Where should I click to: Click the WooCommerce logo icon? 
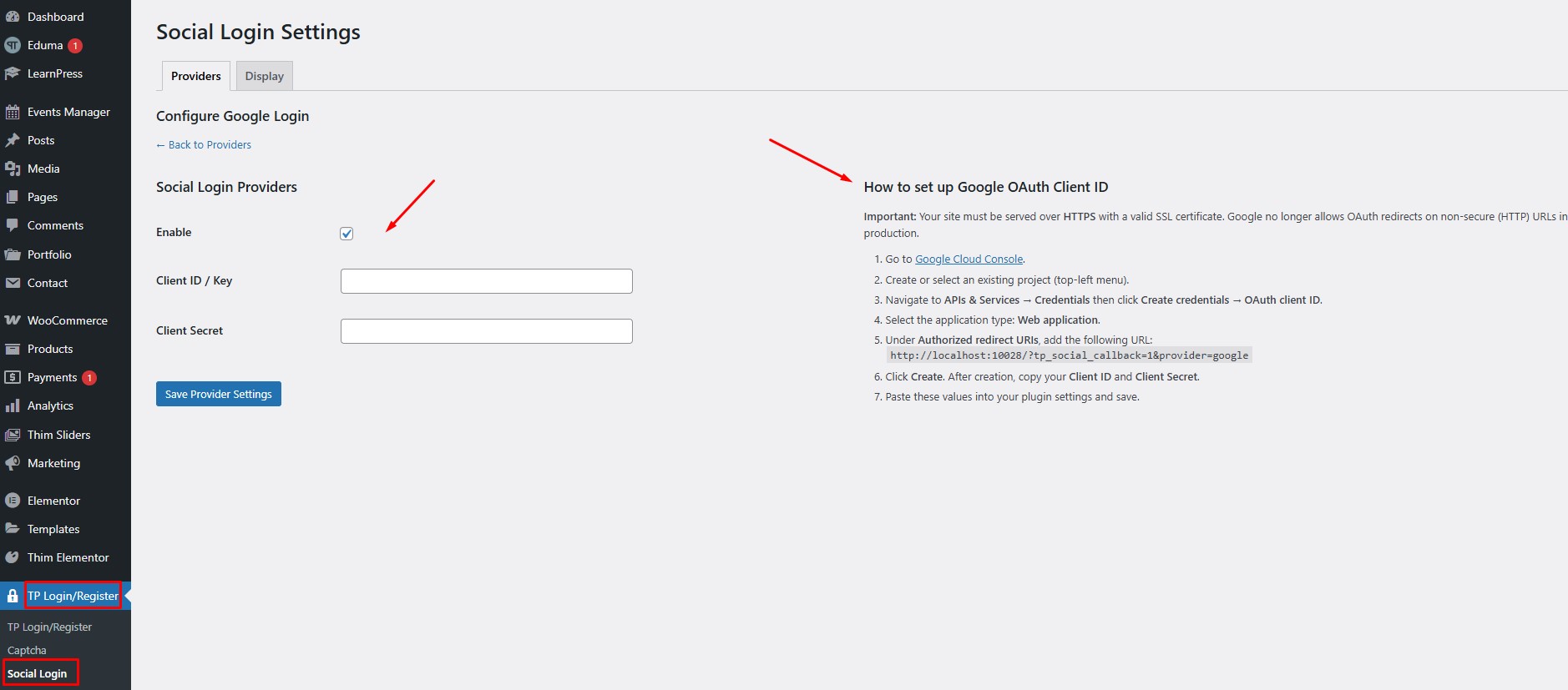click(x=13, y=320)
